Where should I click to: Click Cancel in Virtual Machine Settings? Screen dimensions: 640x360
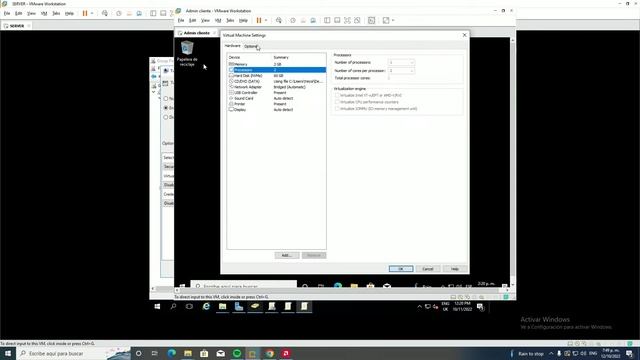coord(428,269)
